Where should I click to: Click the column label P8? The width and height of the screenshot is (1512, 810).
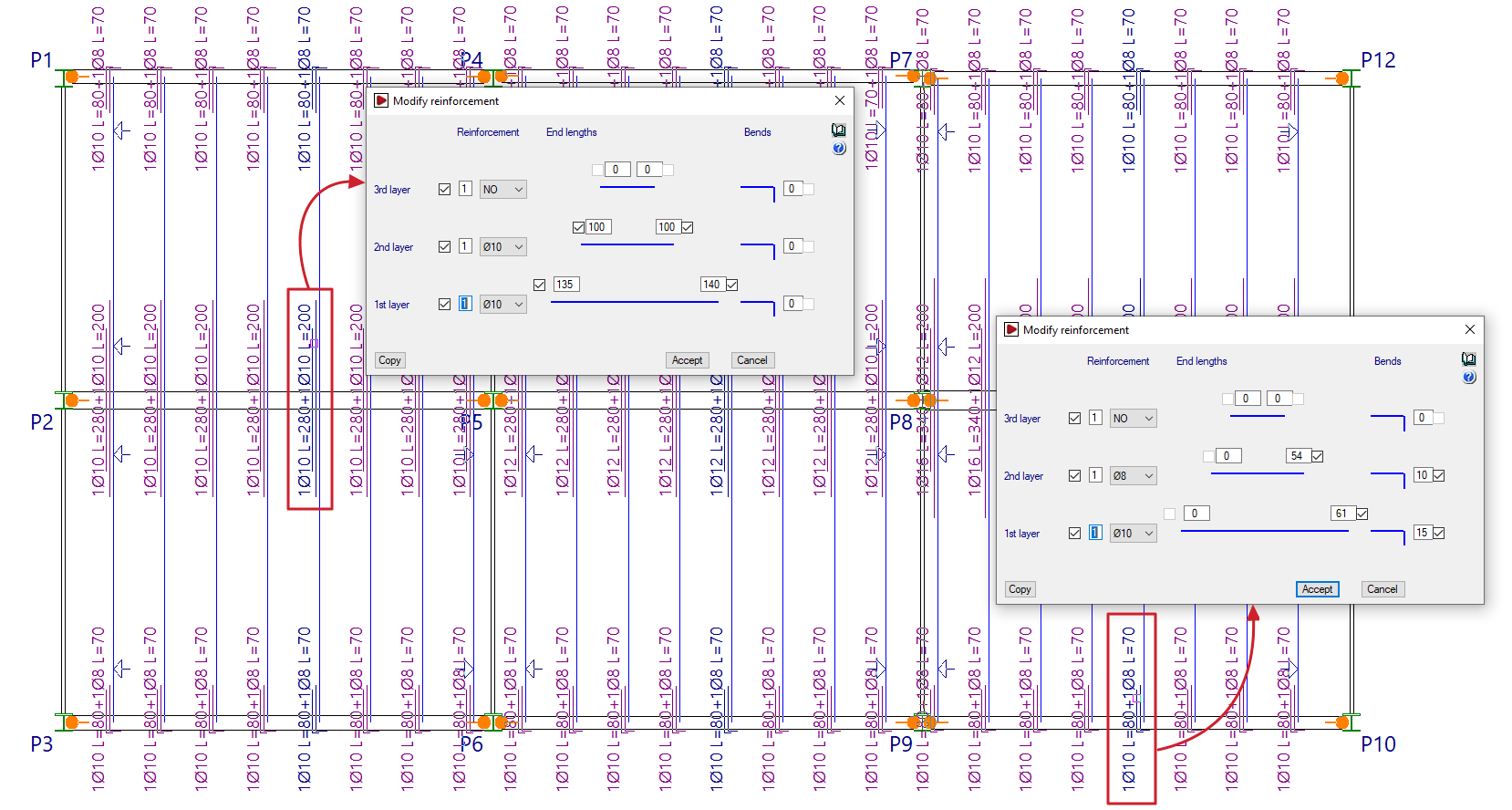pos(901,422)
